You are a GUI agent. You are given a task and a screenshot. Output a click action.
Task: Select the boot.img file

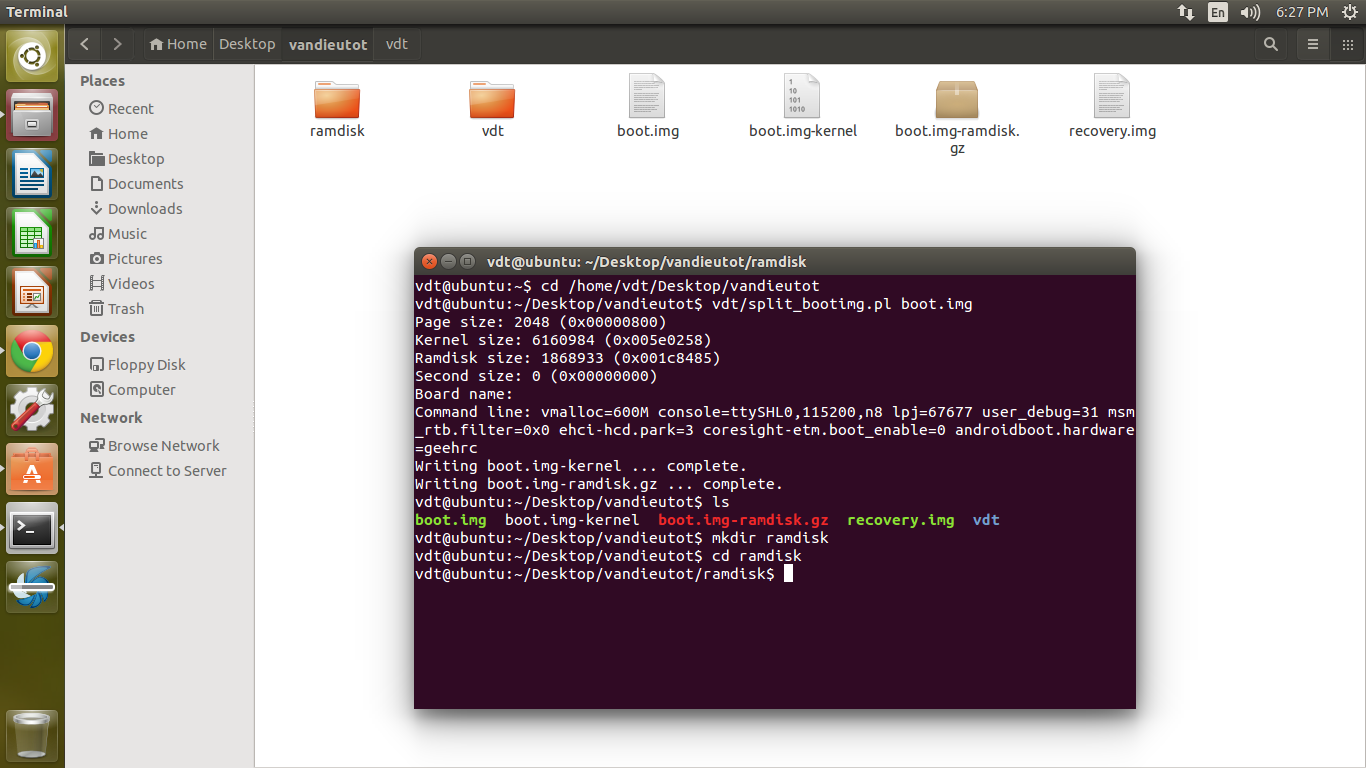coord(647,98)
